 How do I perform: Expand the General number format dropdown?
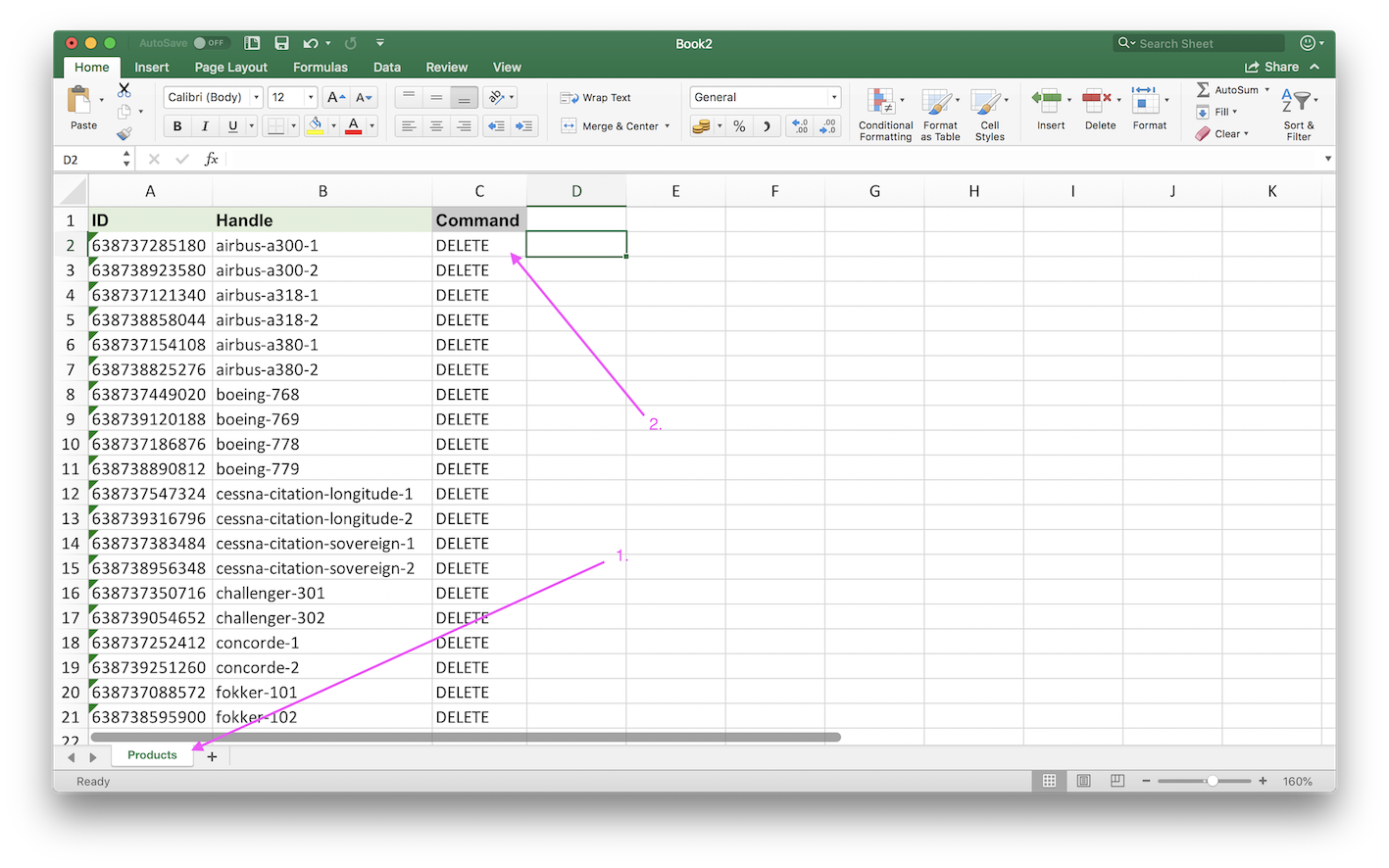pos(834,97)
